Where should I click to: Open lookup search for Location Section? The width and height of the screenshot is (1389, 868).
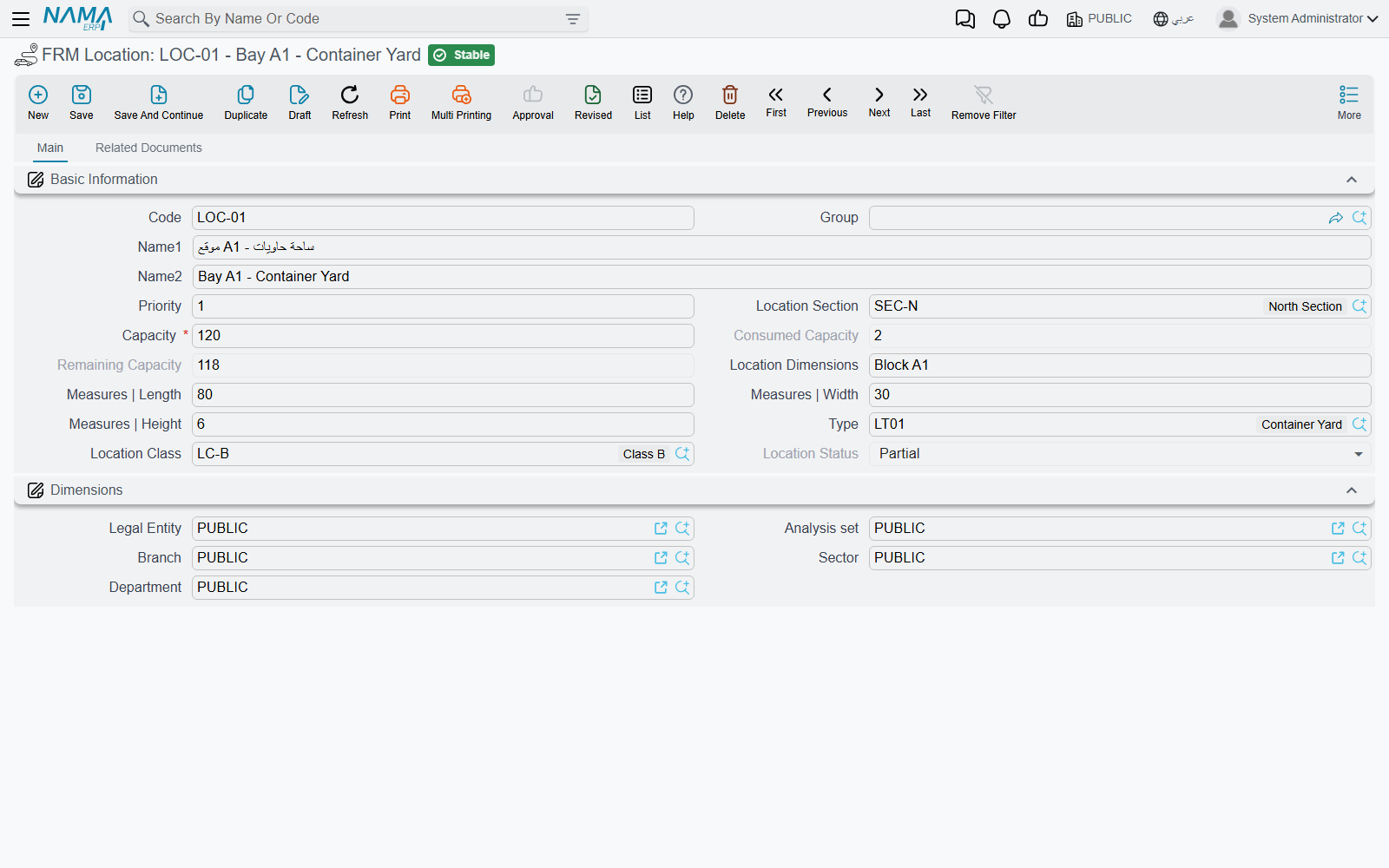(1359, 306)
